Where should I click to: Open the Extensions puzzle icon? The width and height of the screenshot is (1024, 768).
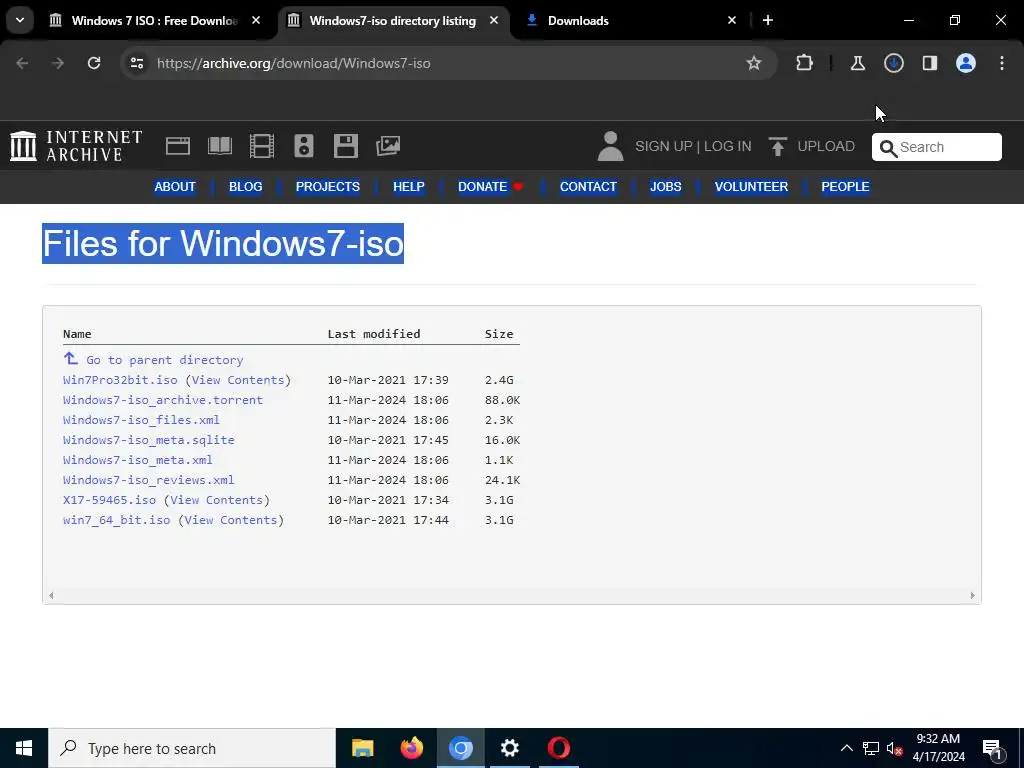point(805,63)
